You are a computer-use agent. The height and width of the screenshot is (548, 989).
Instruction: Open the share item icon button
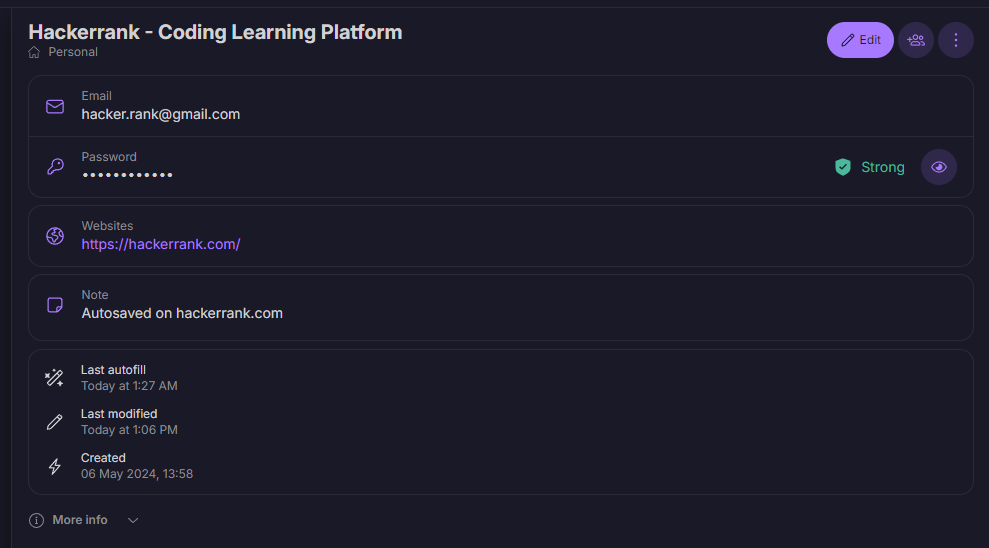(x=916, y=40)
